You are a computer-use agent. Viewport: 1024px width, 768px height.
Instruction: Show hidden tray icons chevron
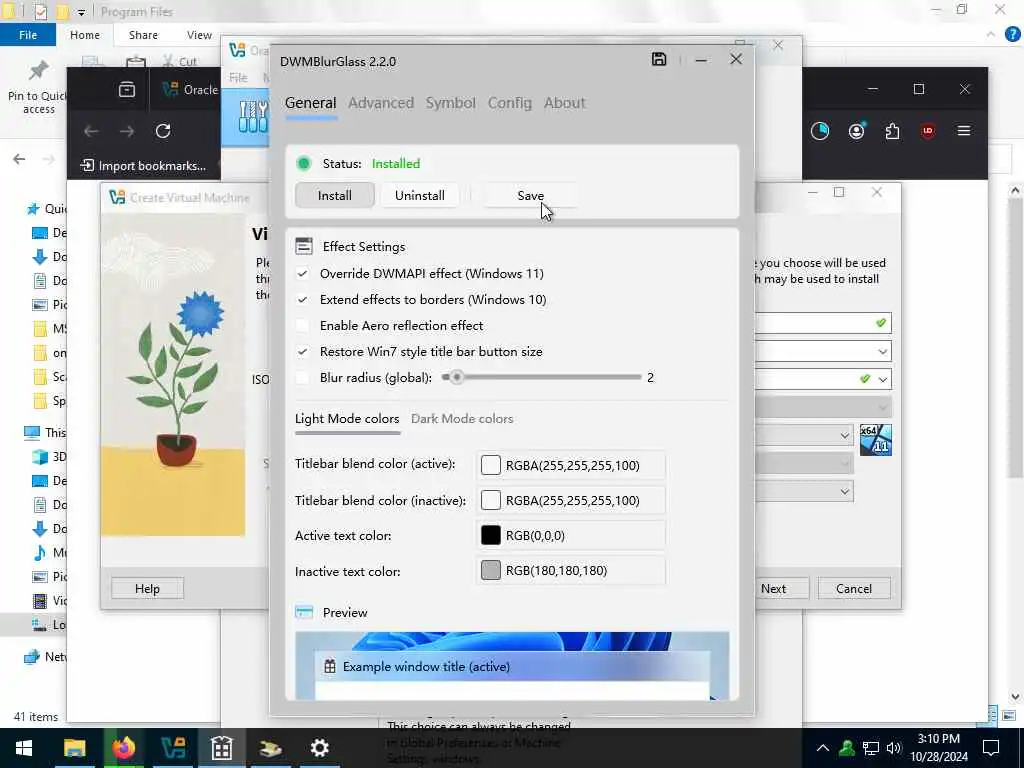(x=823, y=748)
